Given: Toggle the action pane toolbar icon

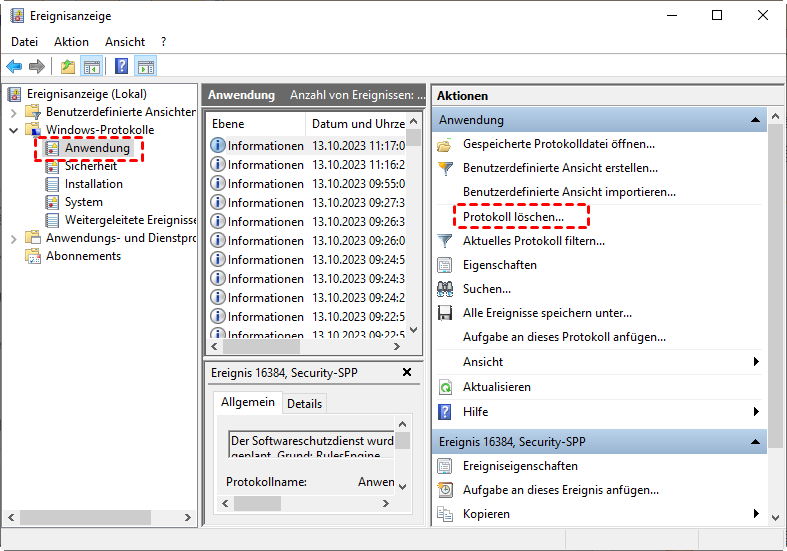Looking at the screenshot, I should (x=146, y=66).
